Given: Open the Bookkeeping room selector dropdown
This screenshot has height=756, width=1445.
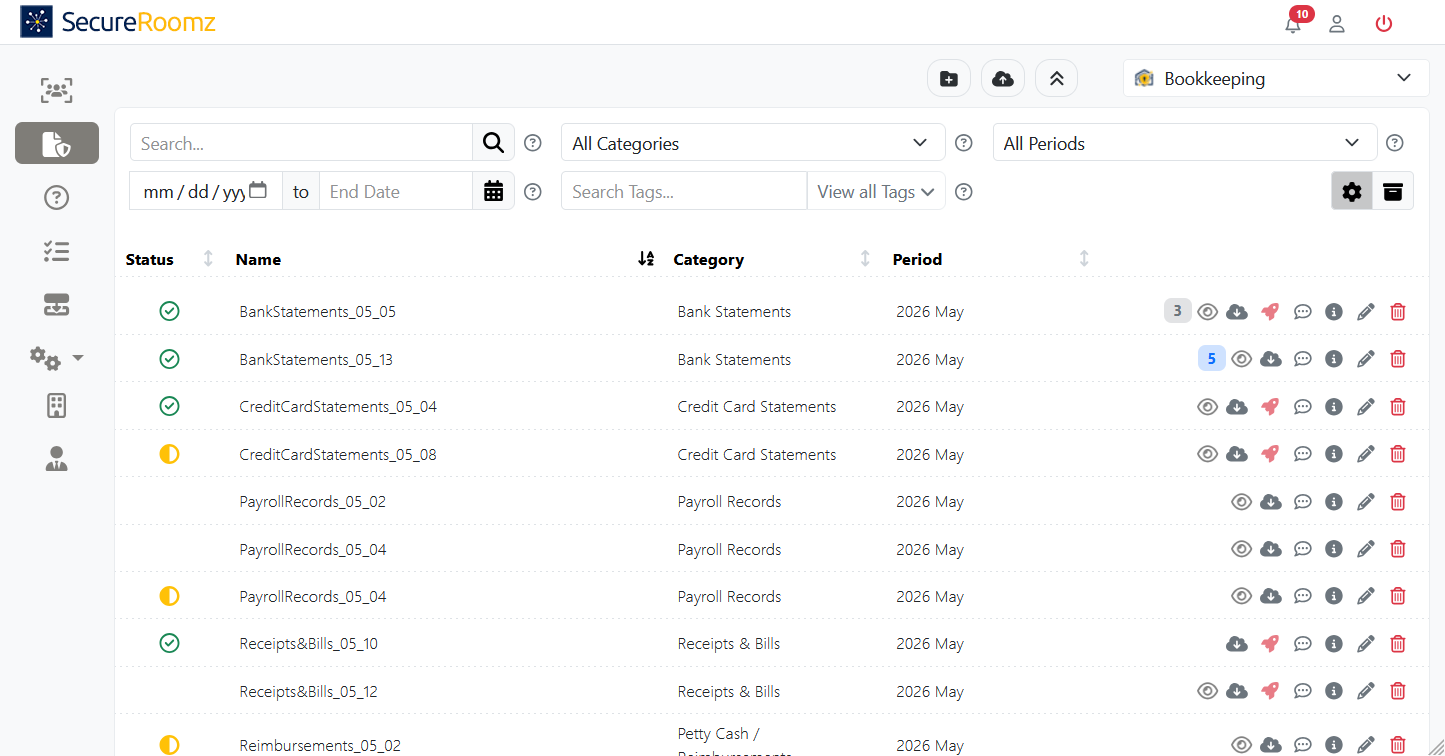Looking at the screenshot, I should pos(1276,79).
